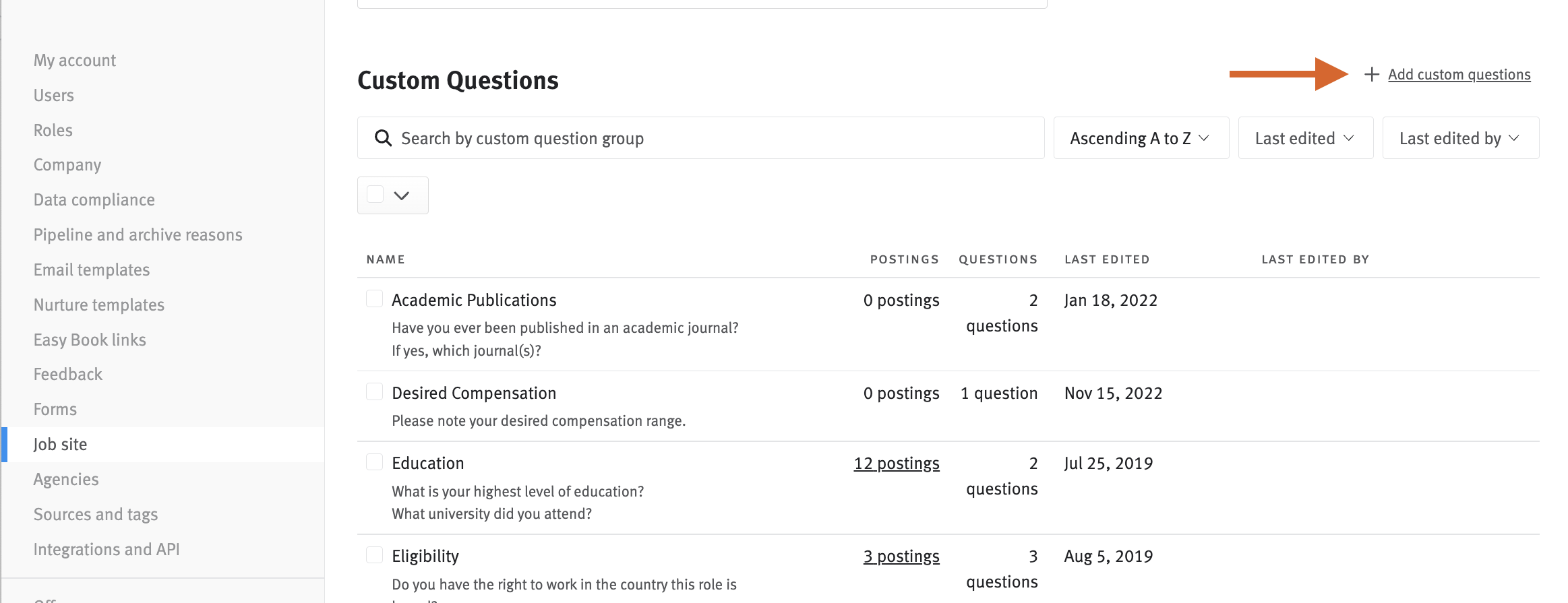Click the chevron in the bulk-select box
The height and width of the screenshot is (603, 1568).
402,195
